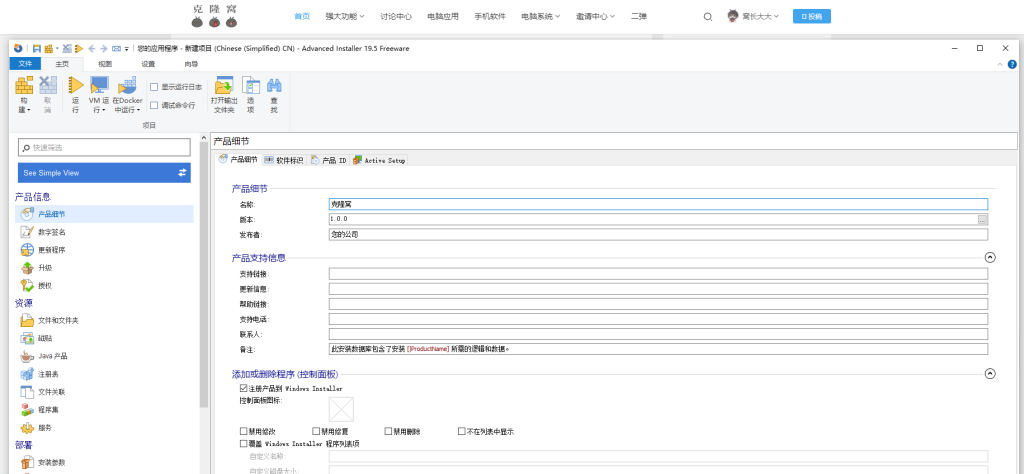Open the 文件 ribbon tab
1024x474 pixels.
[x=25, y=64]
